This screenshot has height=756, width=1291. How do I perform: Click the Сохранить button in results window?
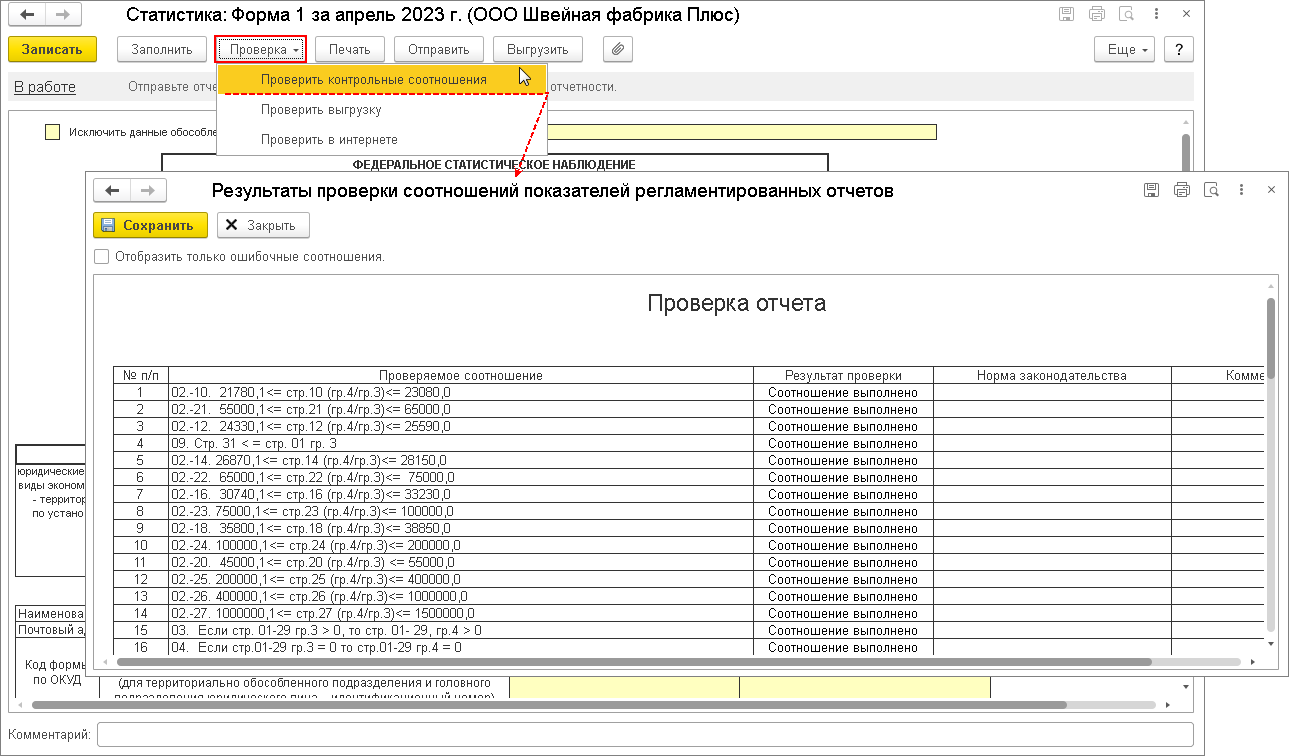point(150,225)
